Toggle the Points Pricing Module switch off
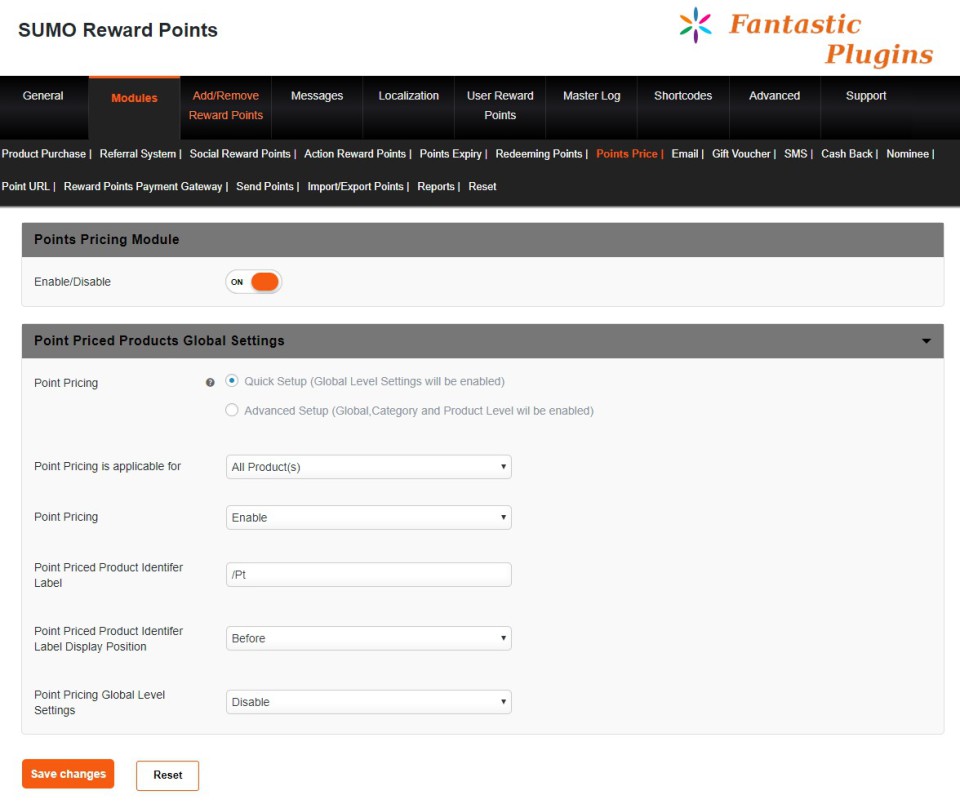This screenshot has width=960, height=804. point(254,282)
